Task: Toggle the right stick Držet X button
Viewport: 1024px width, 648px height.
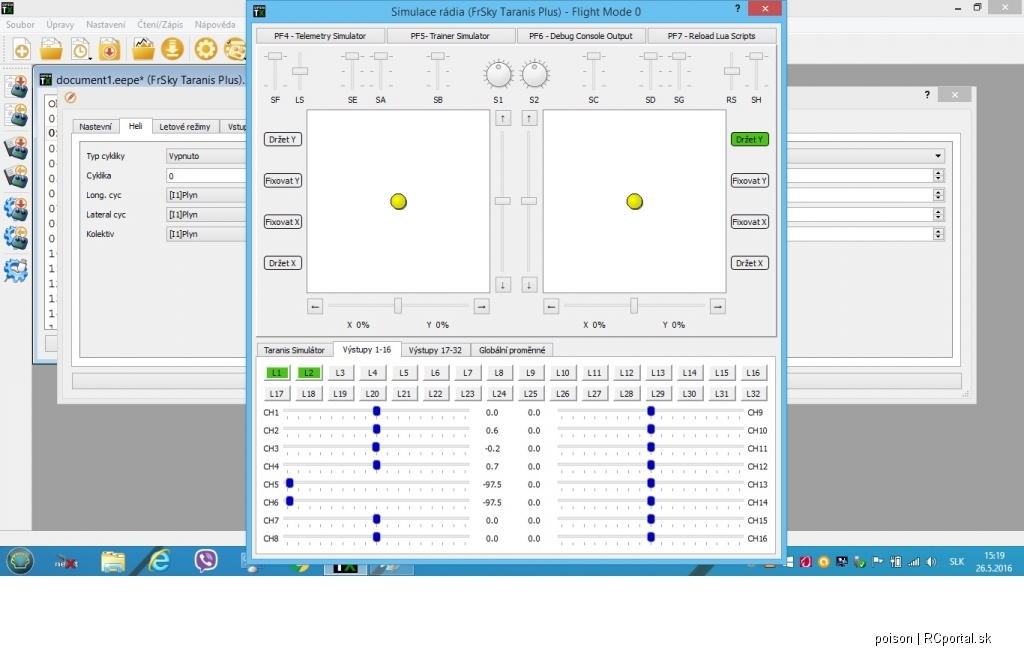Action: coord(750,263)
